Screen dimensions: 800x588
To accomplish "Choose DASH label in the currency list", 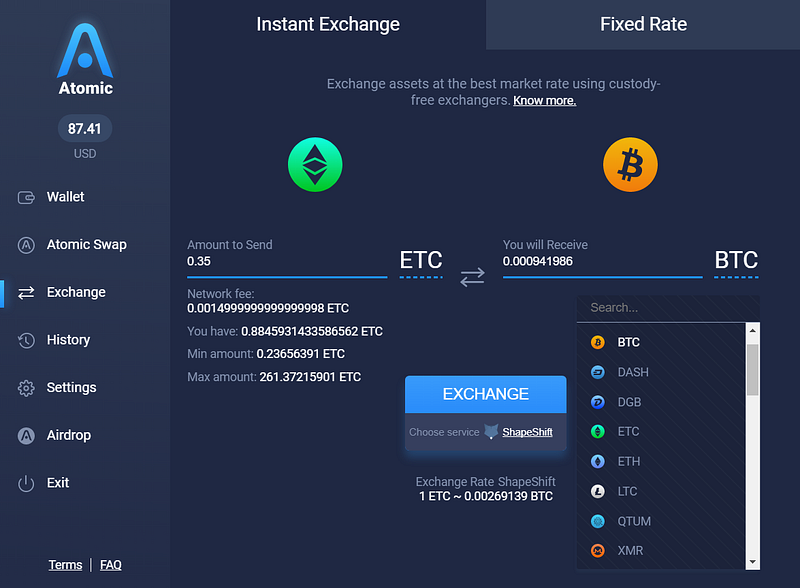I will tap(633, 372).
